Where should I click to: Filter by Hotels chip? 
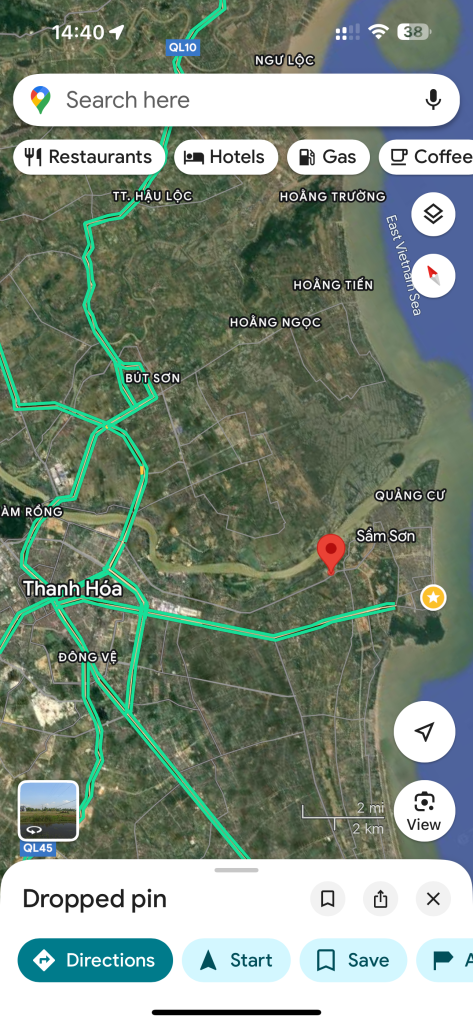(x=226, y=157)
